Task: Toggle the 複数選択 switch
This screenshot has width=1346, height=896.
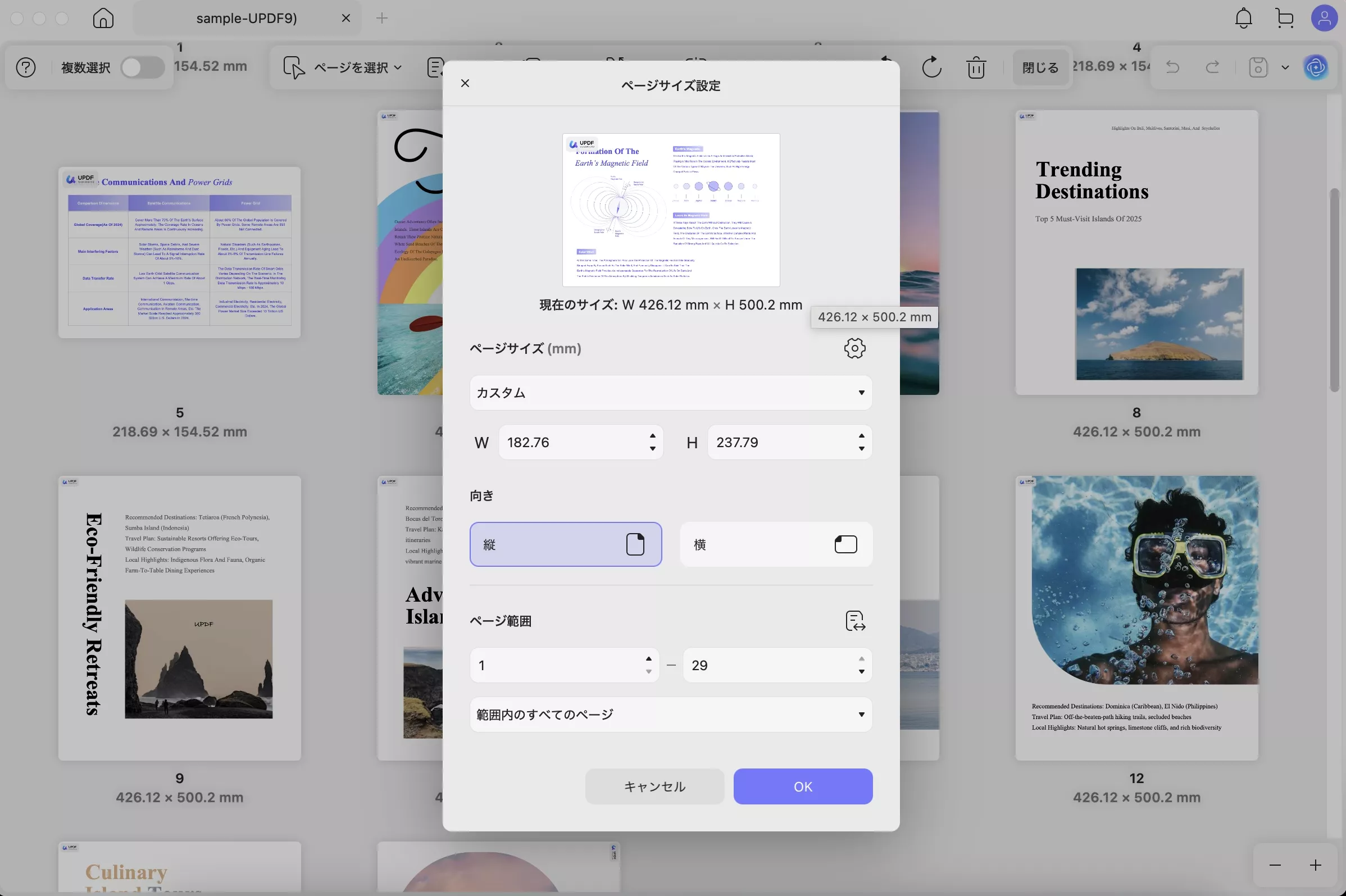Action: coord(142,67)
